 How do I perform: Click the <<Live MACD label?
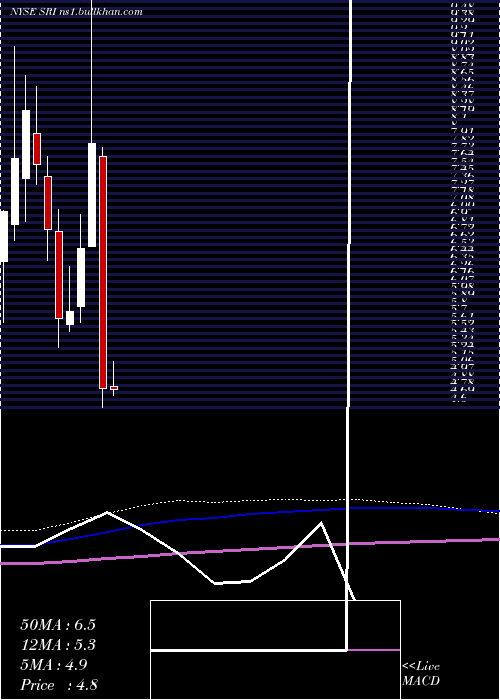click(421, 673)
